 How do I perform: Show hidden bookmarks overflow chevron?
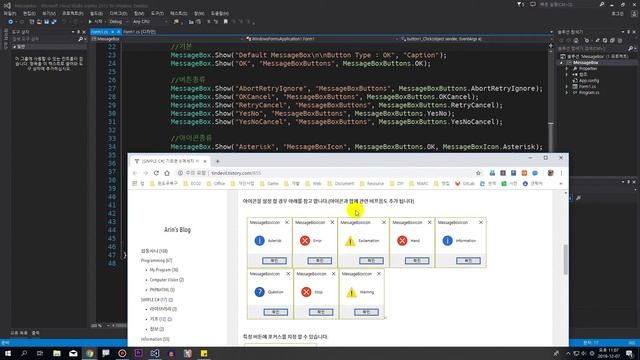(x=561, y=184)
